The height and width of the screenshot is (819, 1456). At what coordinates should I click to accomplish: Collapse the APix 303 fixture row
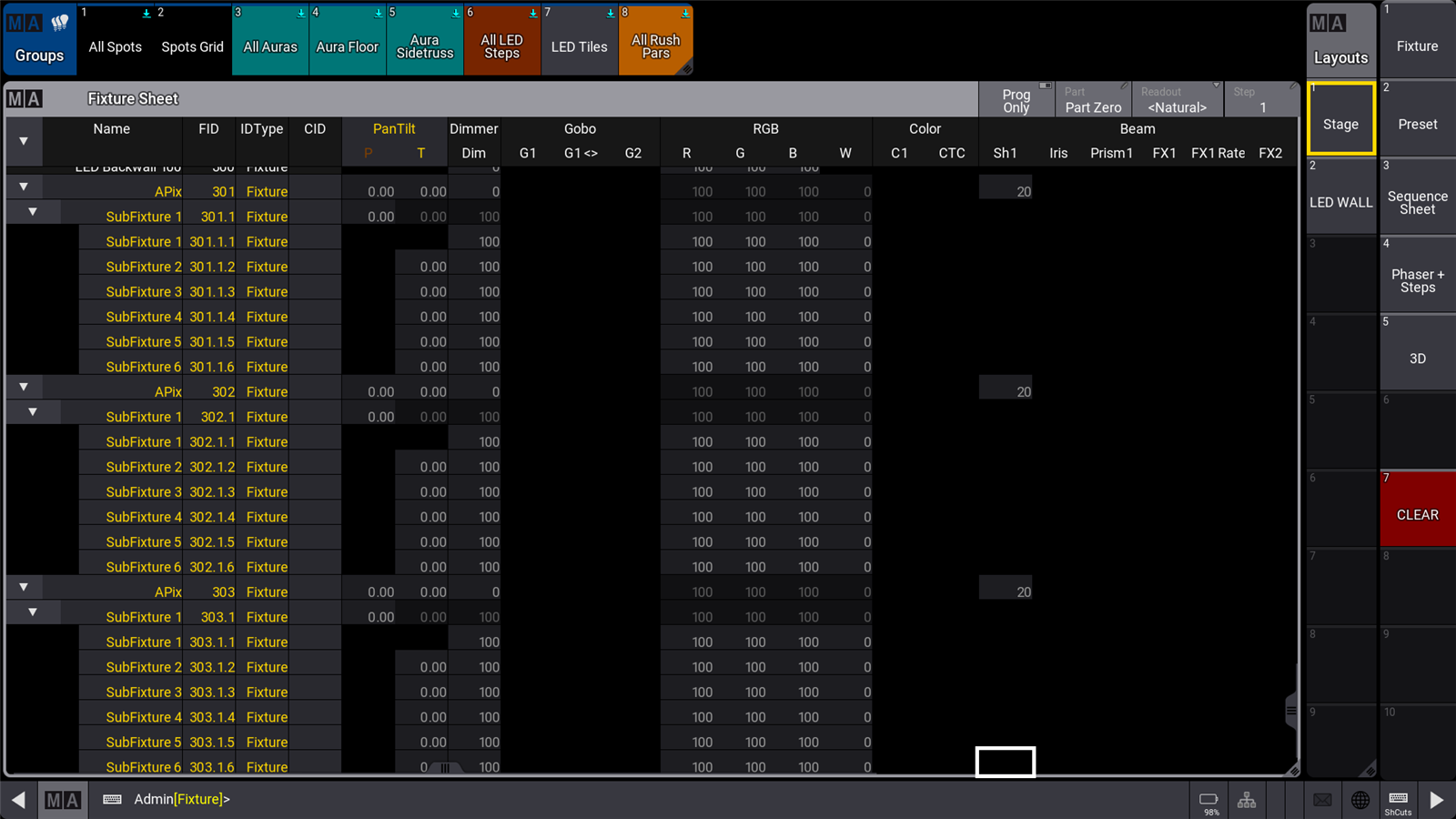pos(24,587)
